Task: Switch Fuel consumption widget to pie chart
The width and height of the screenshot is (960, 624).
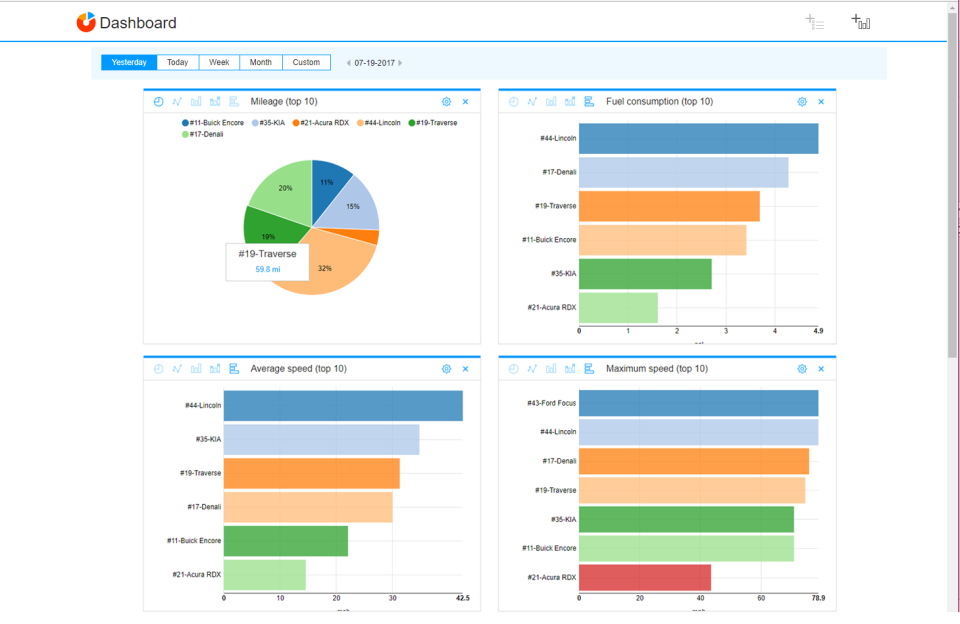Action: 513,101
